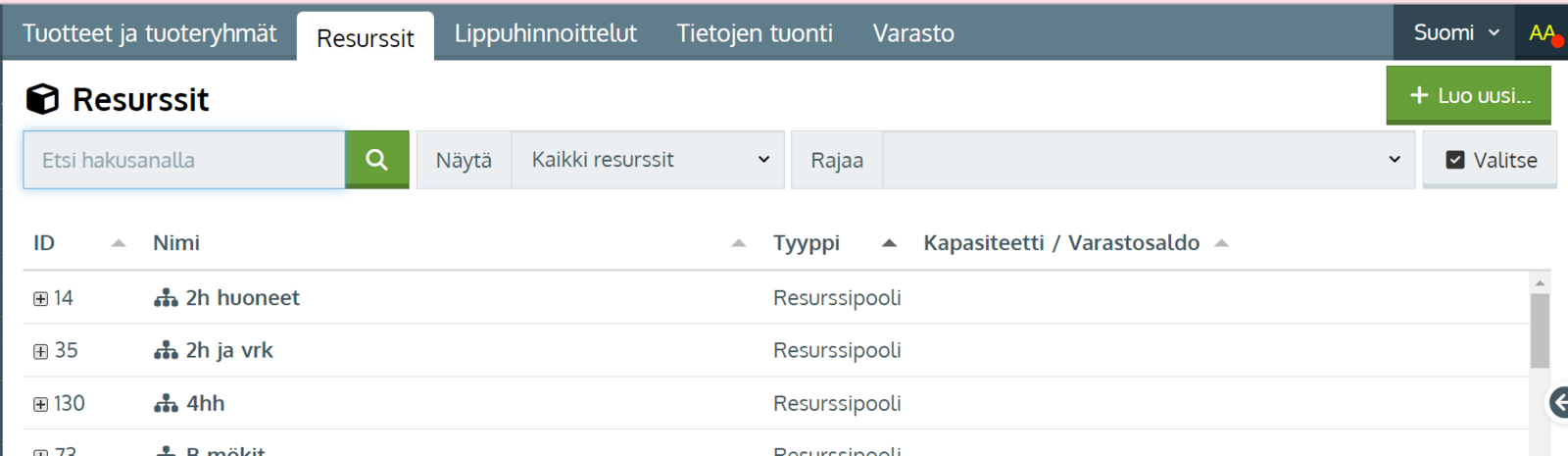The image size is (1568, 456).
Task: Click the pool icon next to 4hh
Action: click(166, 403)
